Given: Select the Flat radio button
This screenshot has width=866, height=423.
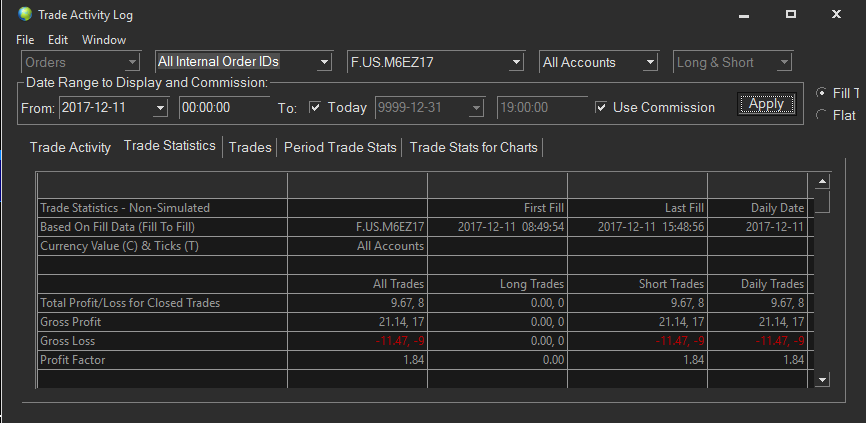Looking at the screenshot, I should [821, 115].
